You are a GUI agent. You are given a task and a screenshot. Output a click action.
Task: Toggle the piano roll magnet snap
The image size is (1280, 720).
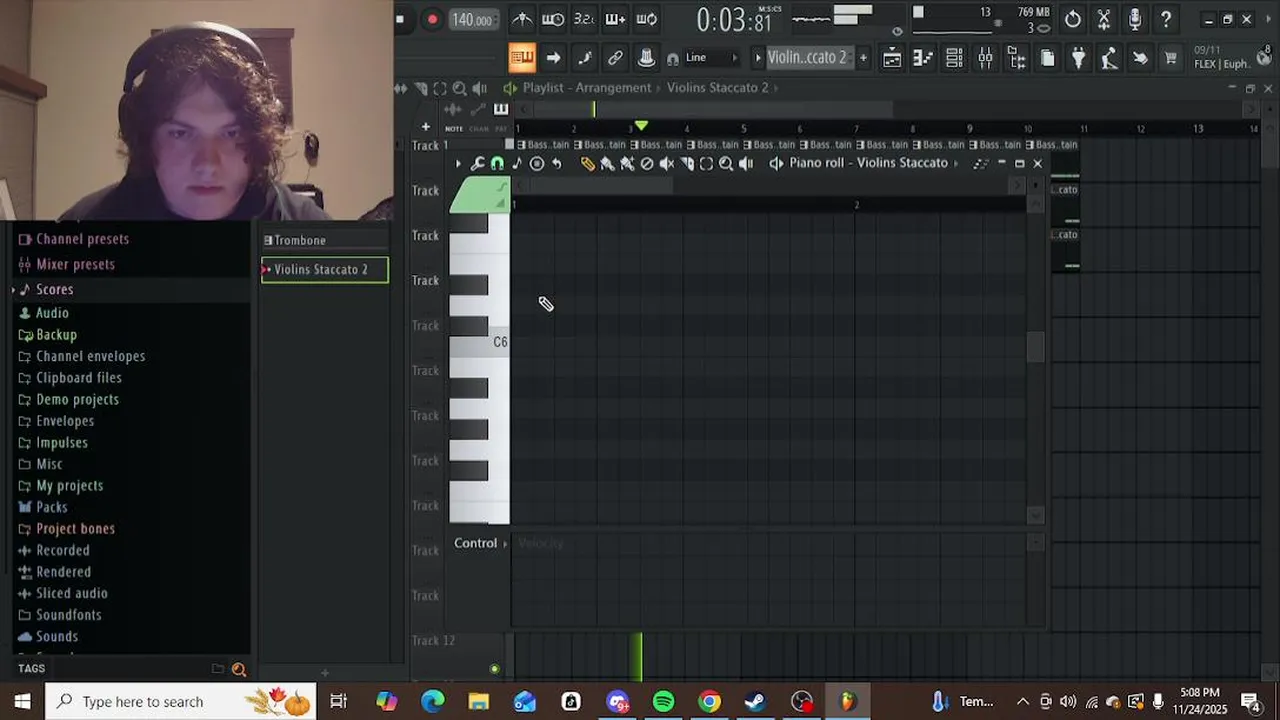tap(497, 163)
